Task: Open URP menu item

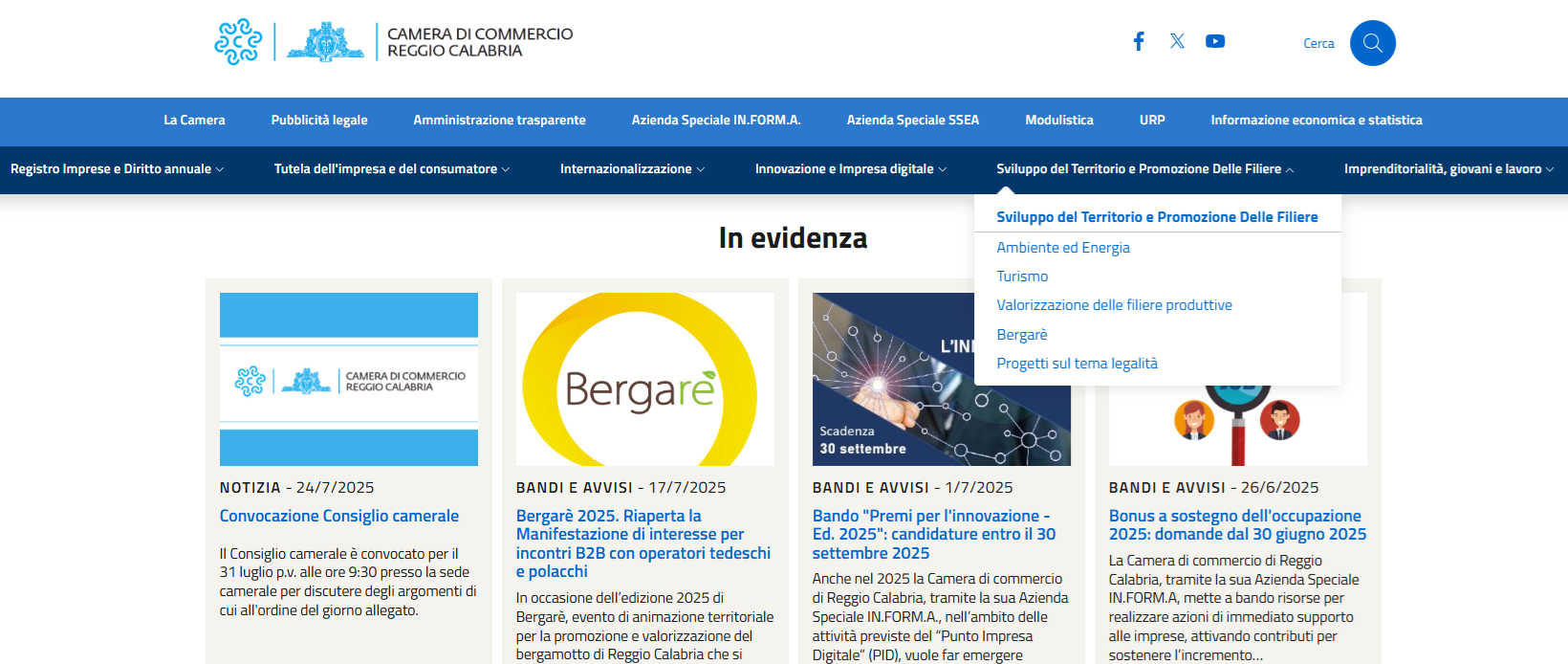Action: click(x=1152, y=121)
